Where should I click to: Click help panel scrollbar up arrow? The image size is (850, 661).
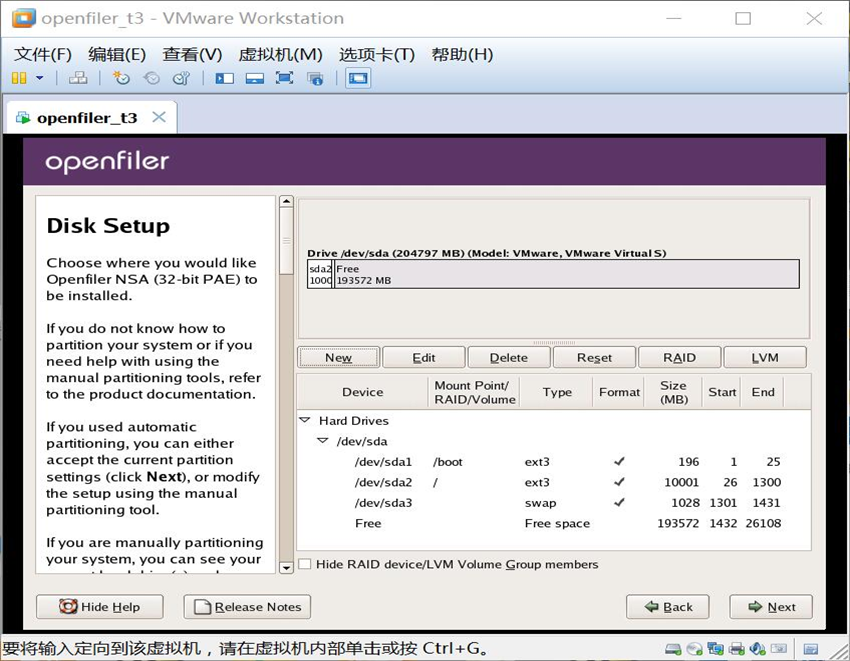286,202
